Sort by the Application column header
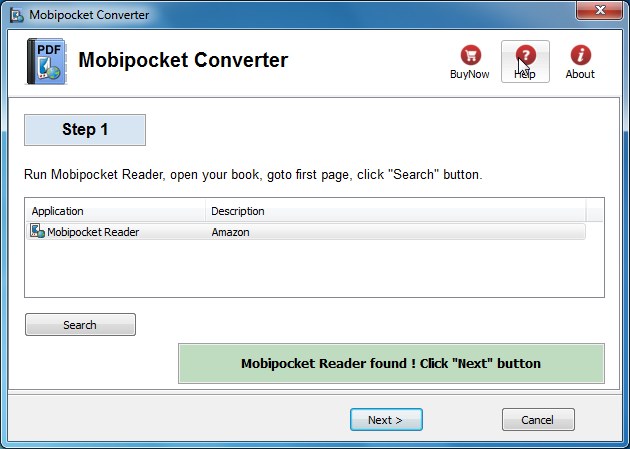Viewport: 630px width, 449px height. [115, 211]
